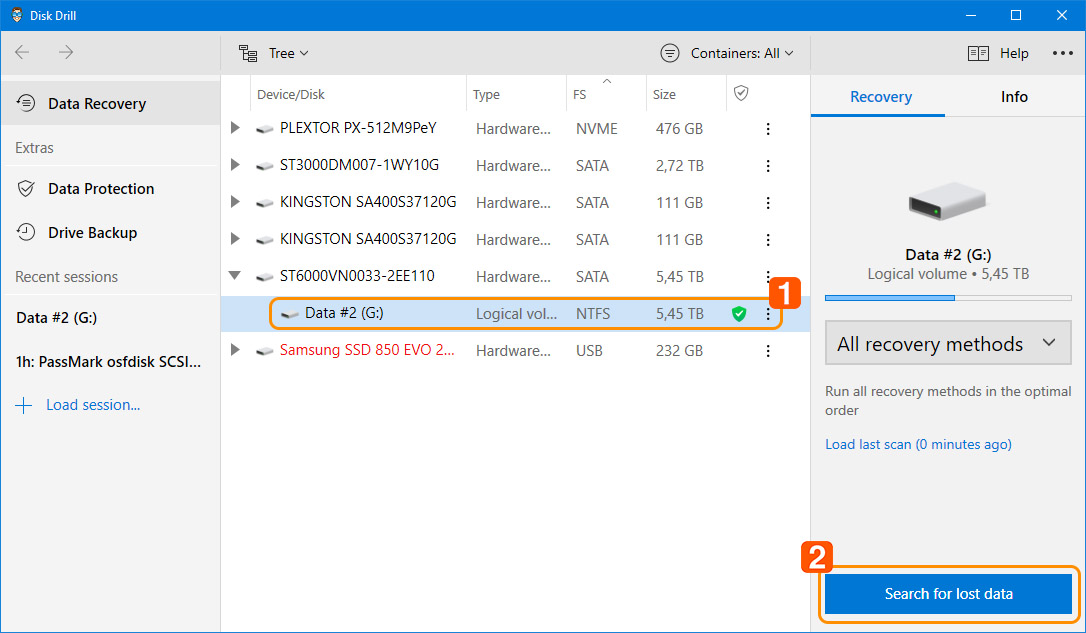The width and height of the screenshot is (1086, 633).
Task: Click the disk usage progress bar
Action: [x=948, y=298]
